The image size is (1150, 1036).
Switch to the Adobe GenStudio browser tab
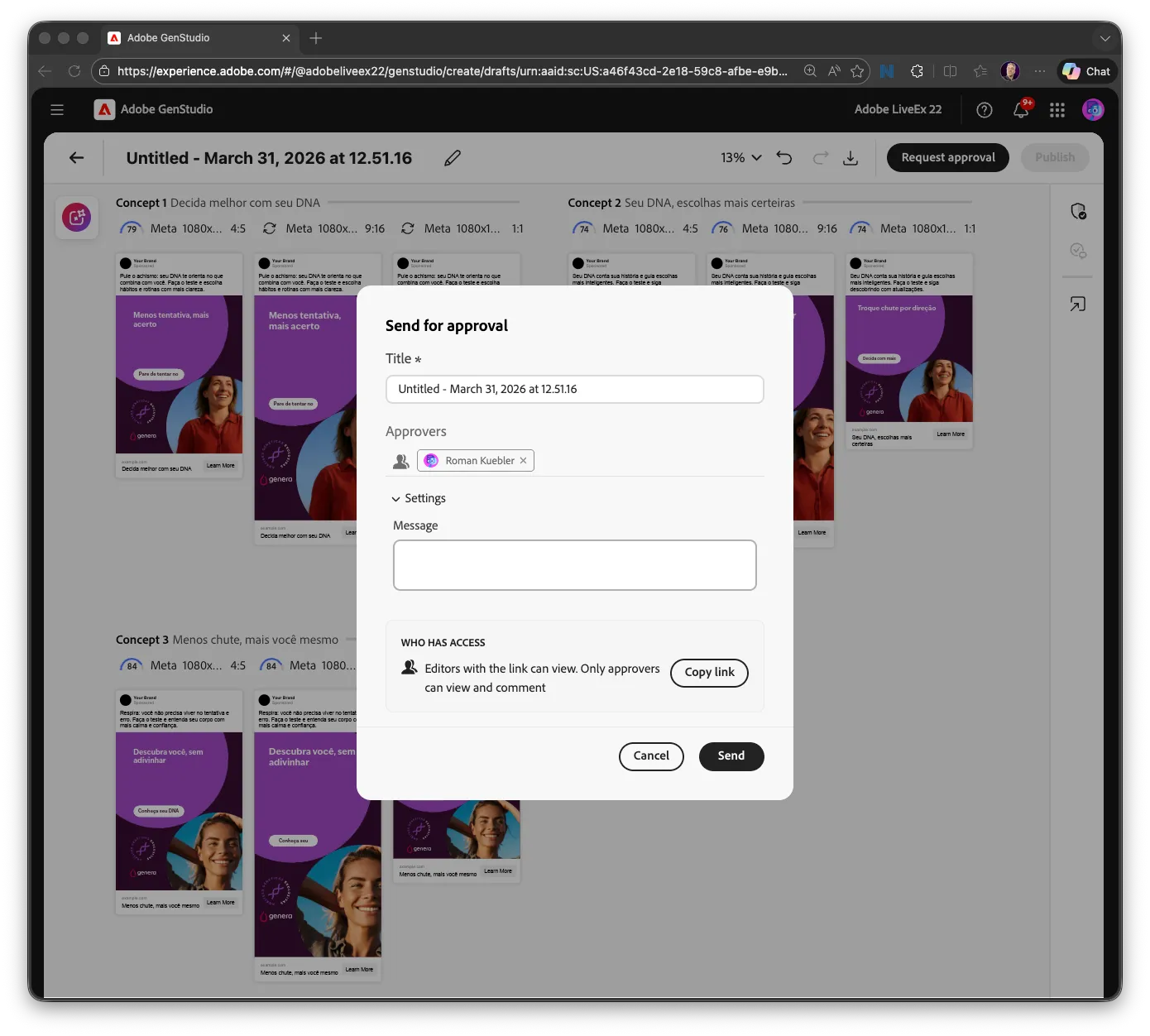pyautogui.click(x=199, y=38)
